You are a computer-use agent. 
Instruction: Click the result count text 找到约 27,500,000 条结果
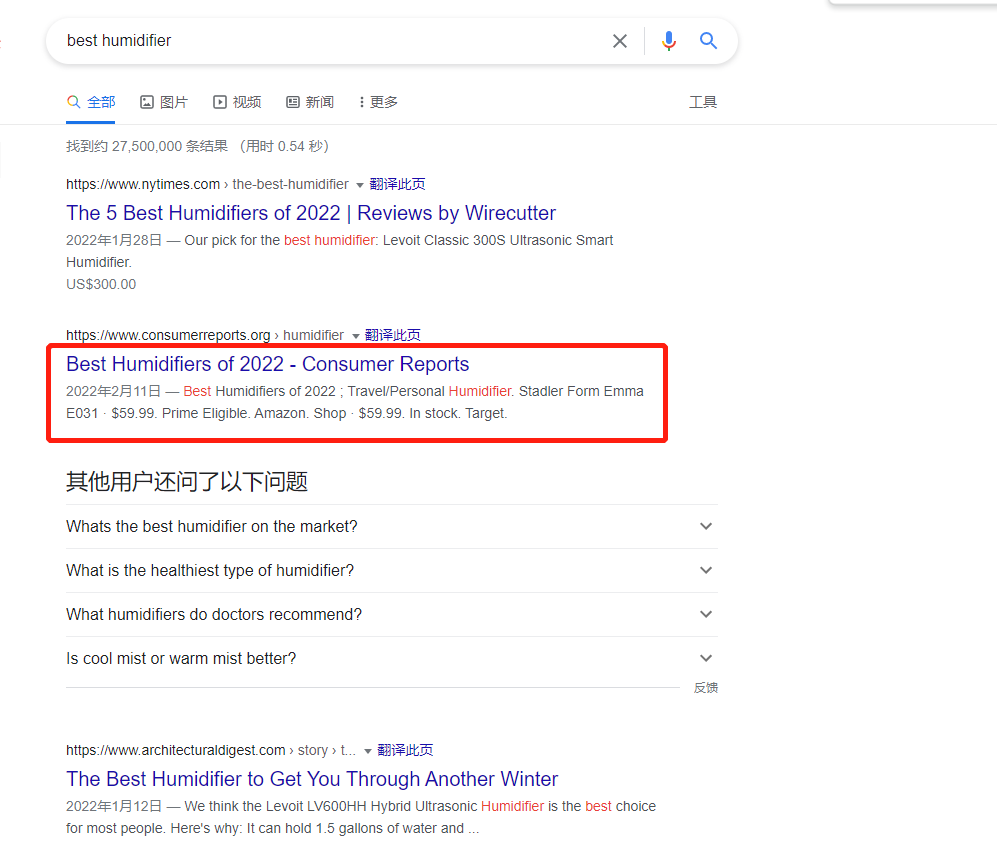pyautogui.click(x=147, y=146)
